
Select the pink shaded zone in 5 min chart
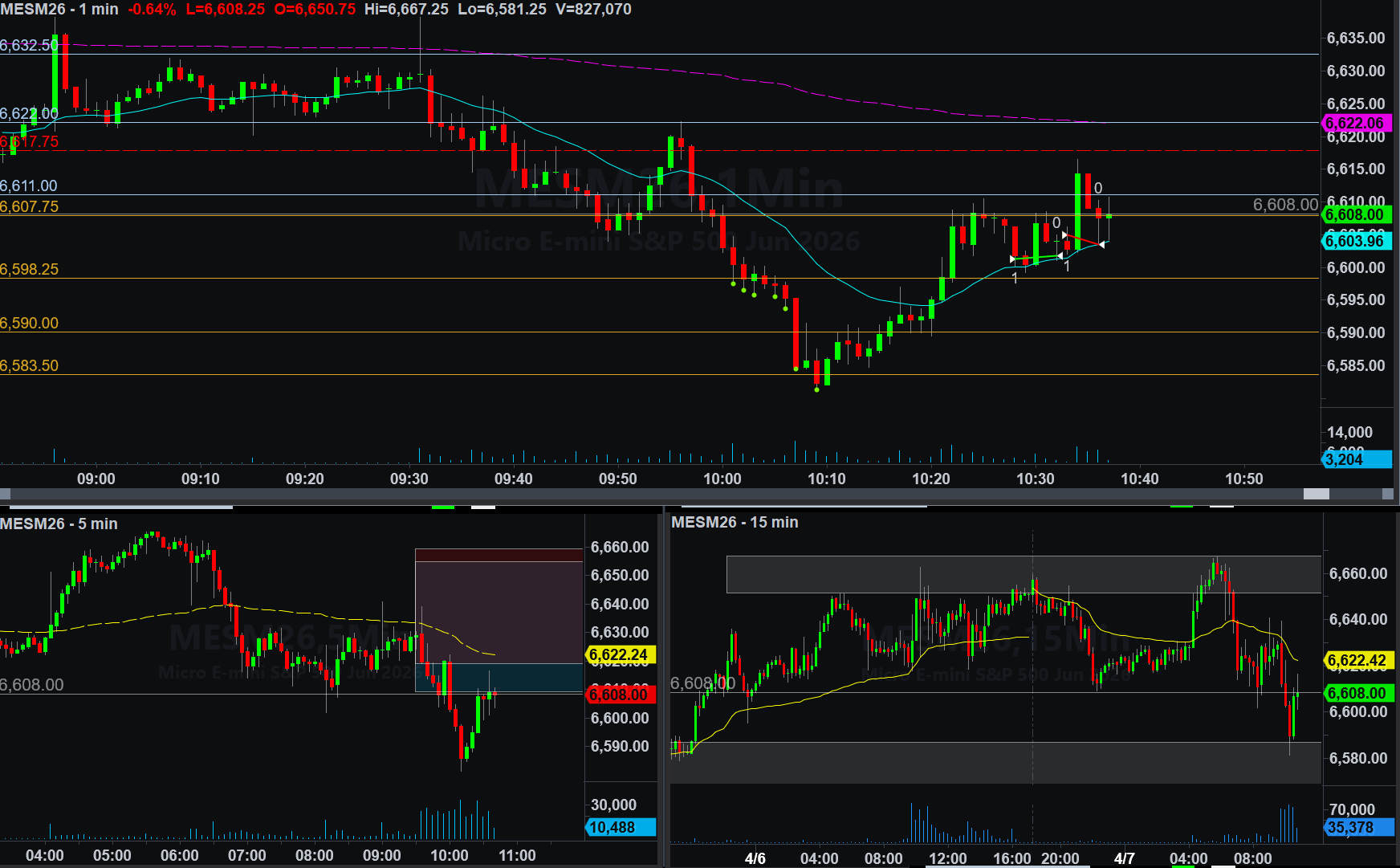pos(498,612)
